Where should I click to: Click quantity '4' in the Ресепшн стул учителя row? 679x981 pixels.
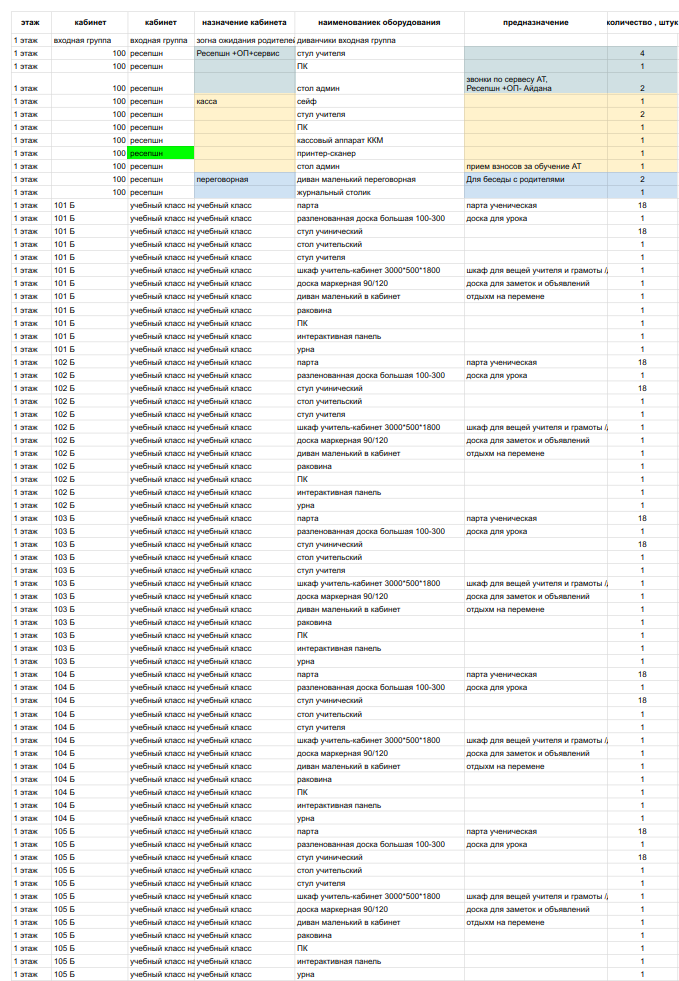point(642,53)
